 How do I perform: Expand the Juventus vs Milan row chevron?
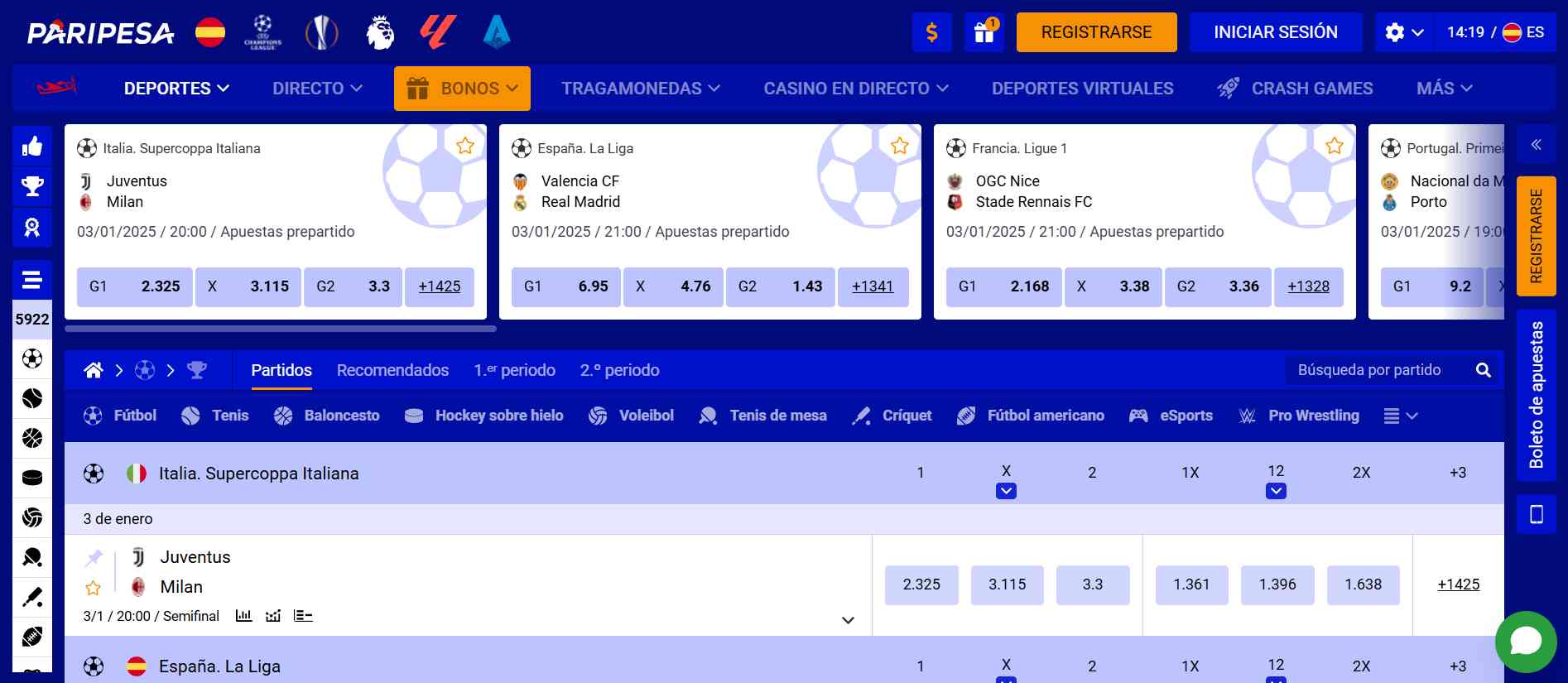tap(848, 620)
